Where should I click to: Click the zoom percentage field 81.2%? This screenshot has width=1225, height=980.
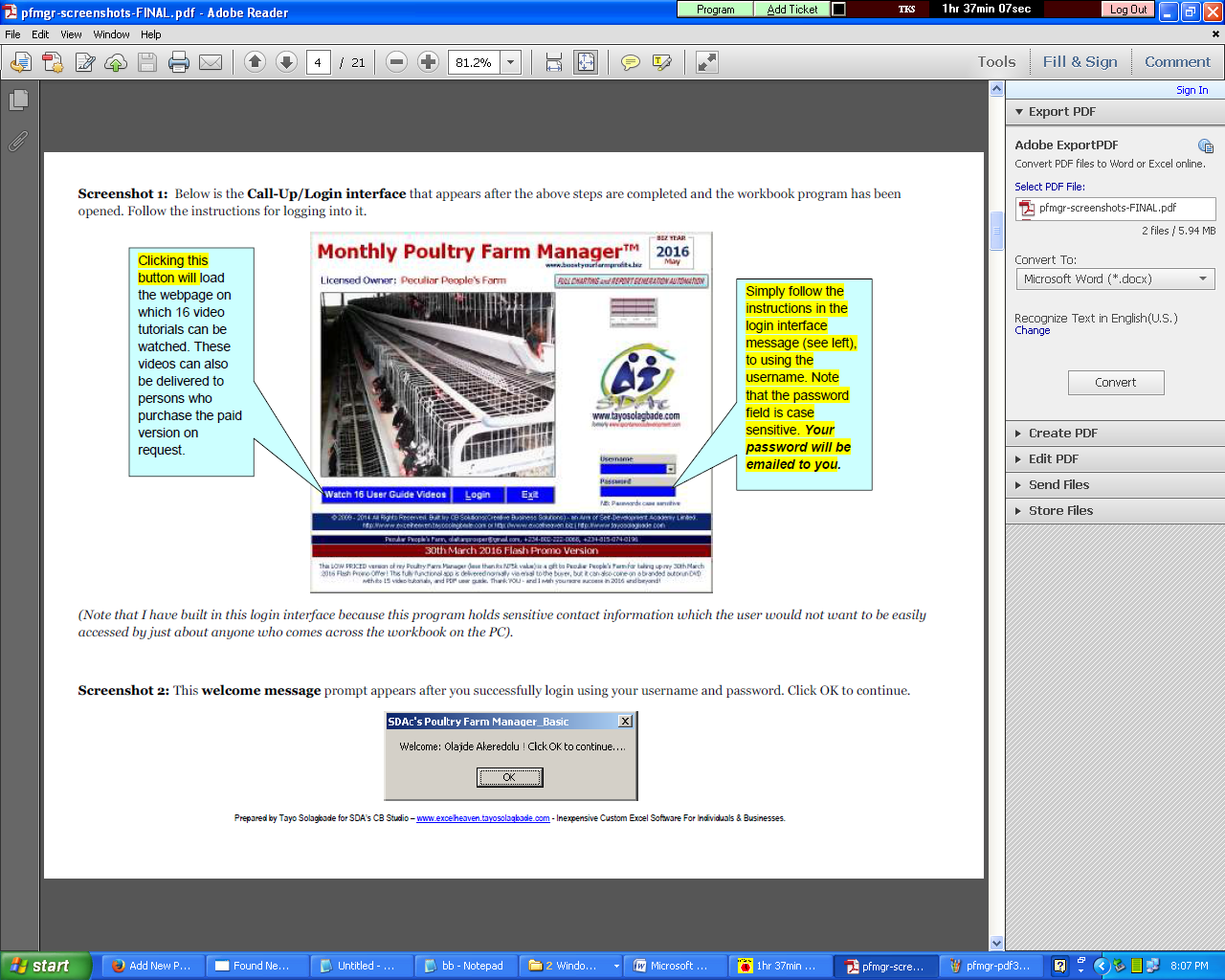coord(476,62)
